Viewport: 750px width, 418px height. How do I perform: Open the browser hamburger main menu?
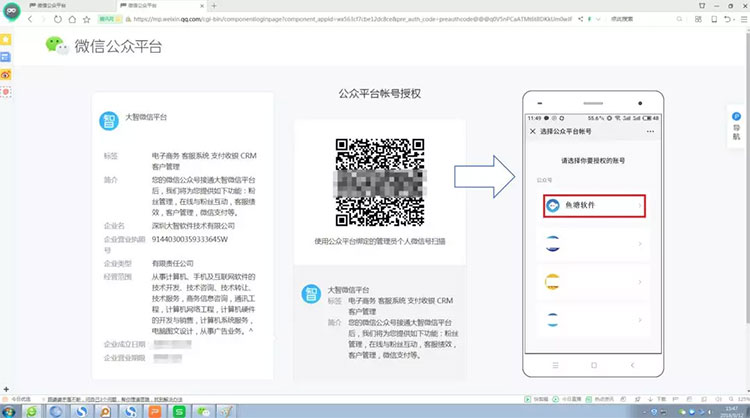pos(744,19)
